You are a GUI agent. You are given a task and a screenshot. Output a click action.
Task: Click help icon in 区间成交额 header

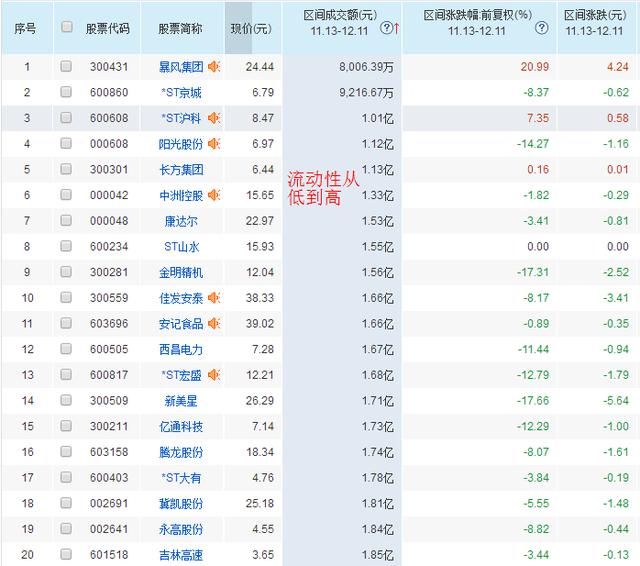click(x=386, y=28)
